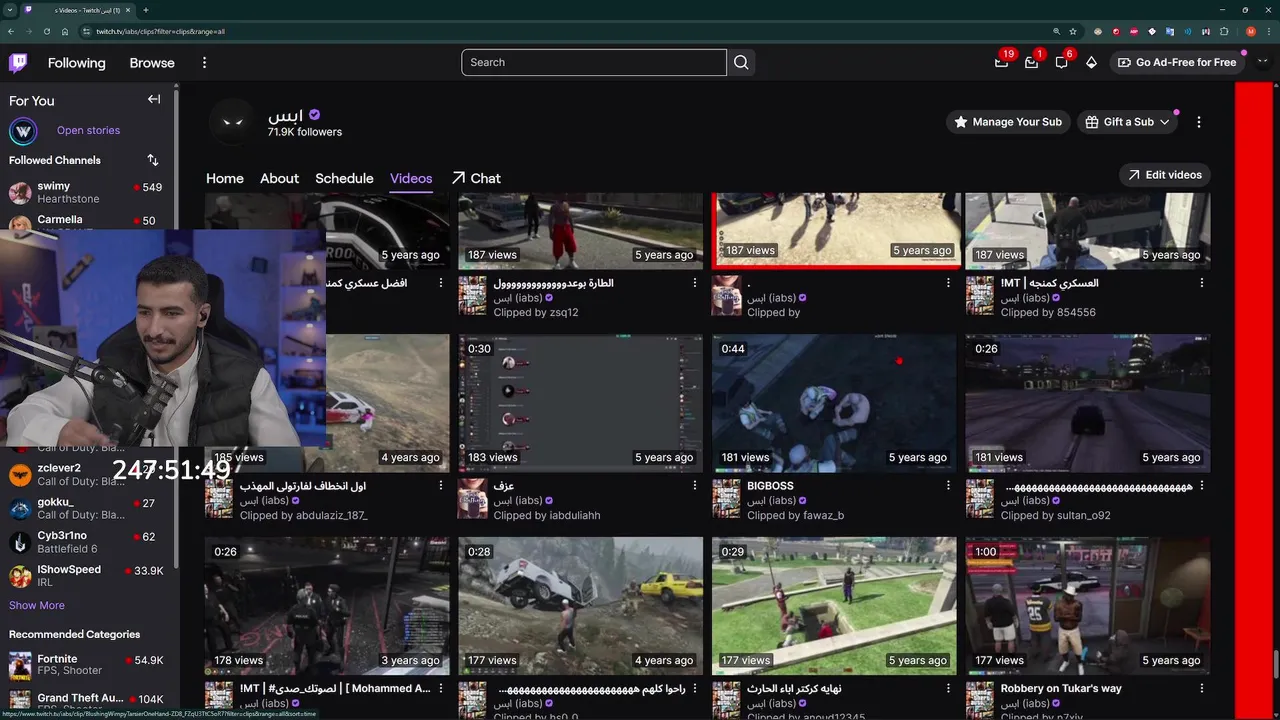Open the inbox icon with badge 1
Viewport: 1280px width, 720px height.
[x=1032, y=62]
